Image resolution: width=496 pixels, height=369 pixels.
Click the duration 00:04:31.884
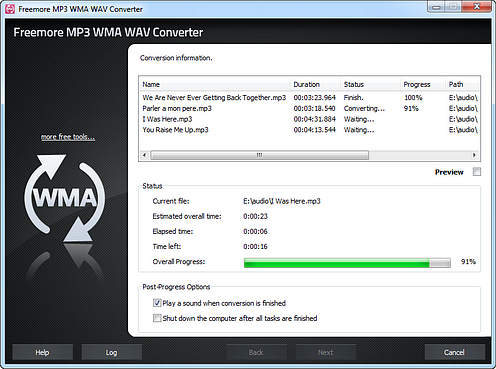point(314,119)
